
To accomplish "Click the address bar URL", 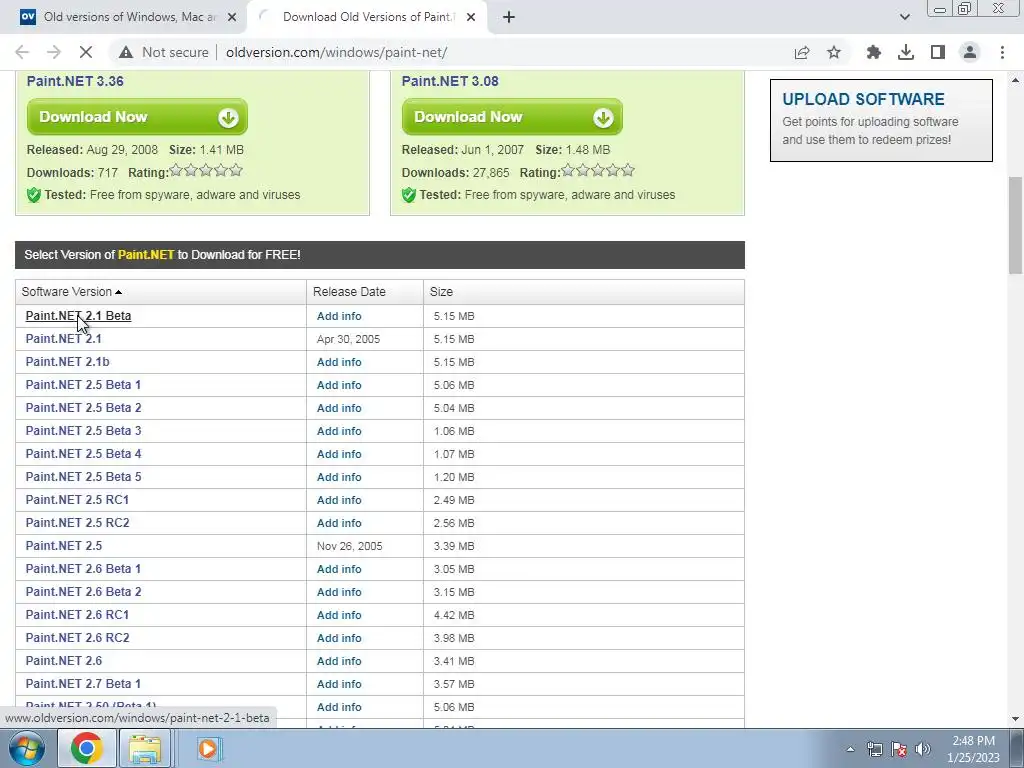I will click(336, 52).
